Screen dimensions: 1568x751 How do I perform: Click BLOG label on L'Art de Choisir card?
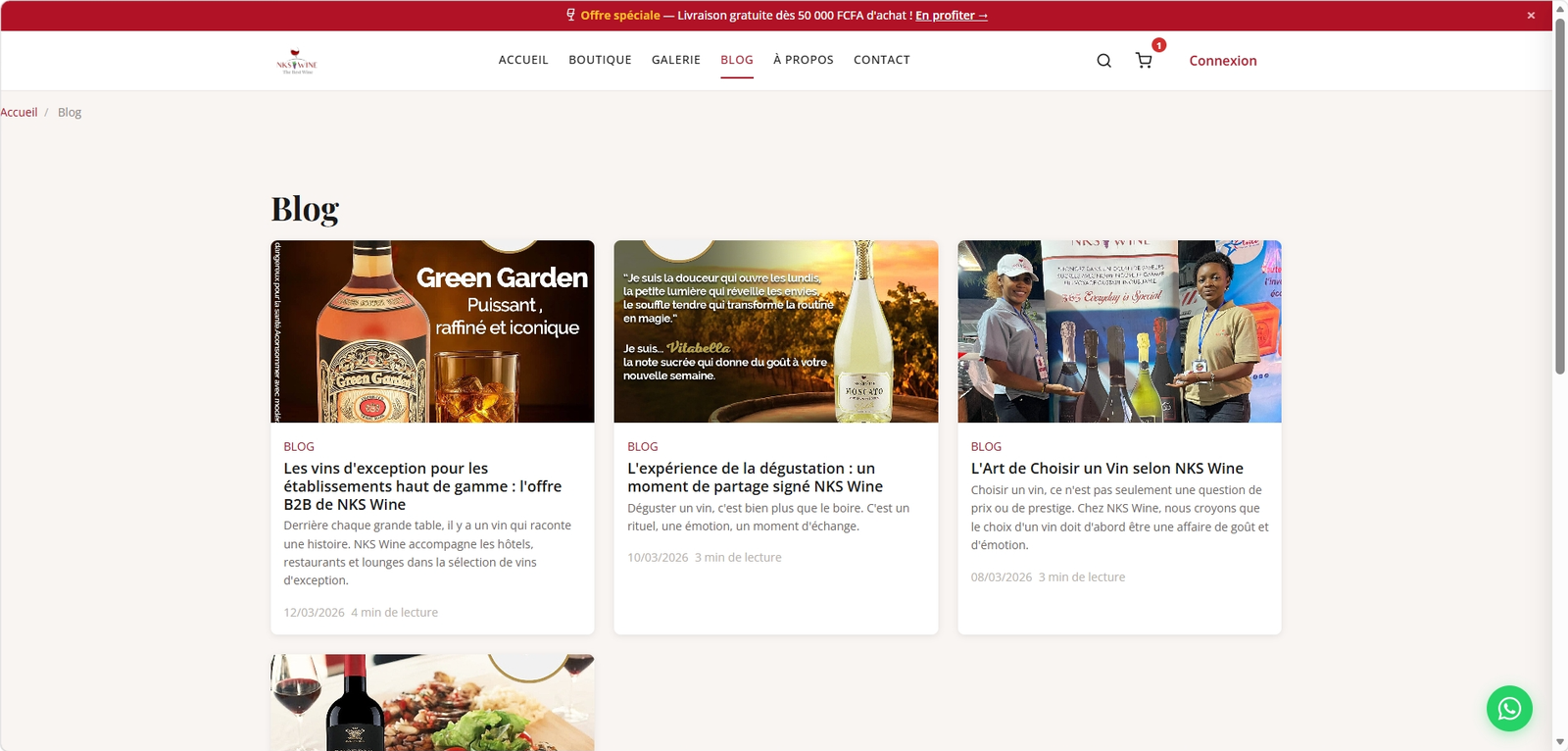click(x=986, y=447)
